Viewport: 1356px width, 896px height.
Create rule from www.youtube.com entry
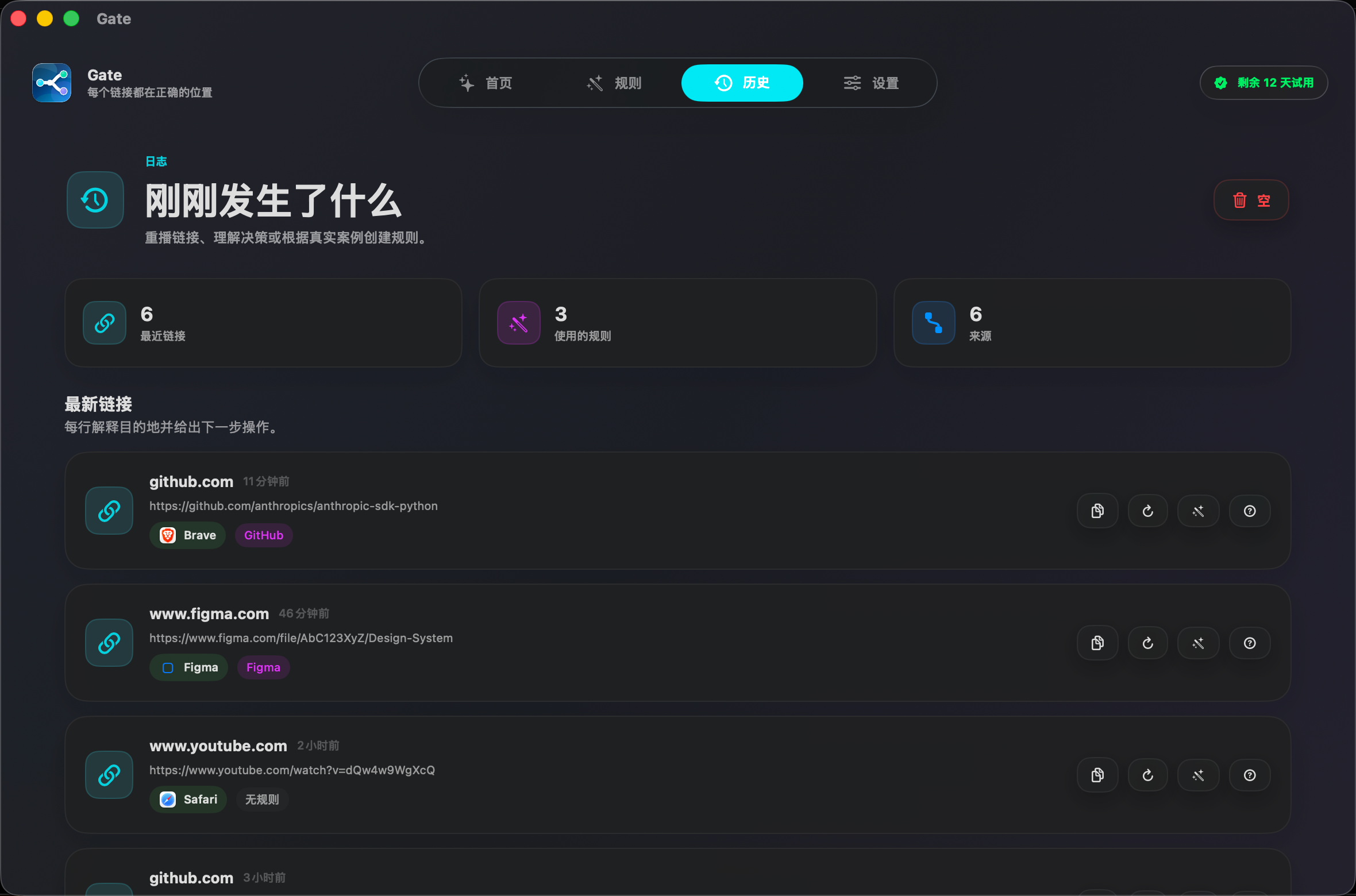click(x=1199, y=775)
